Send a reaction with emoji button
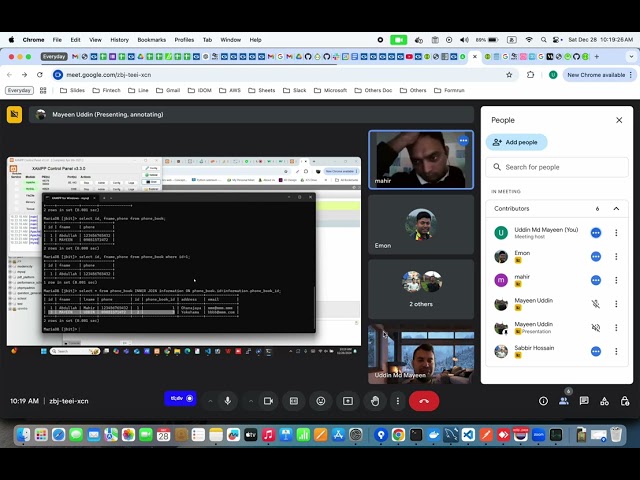The image size is (640, 480). [321, 401]
